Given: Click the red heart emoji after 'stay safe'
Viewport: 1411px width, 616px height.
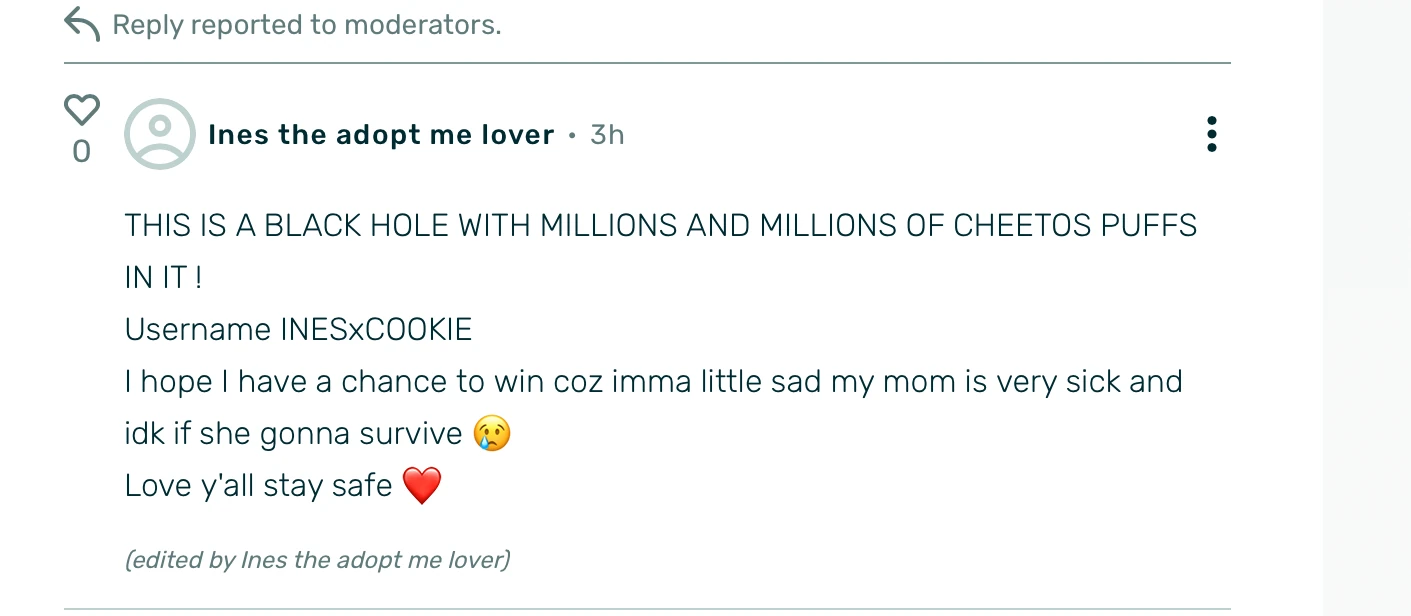Looking at the screenshot, I should pyautogui.click(x=421, y=486).
